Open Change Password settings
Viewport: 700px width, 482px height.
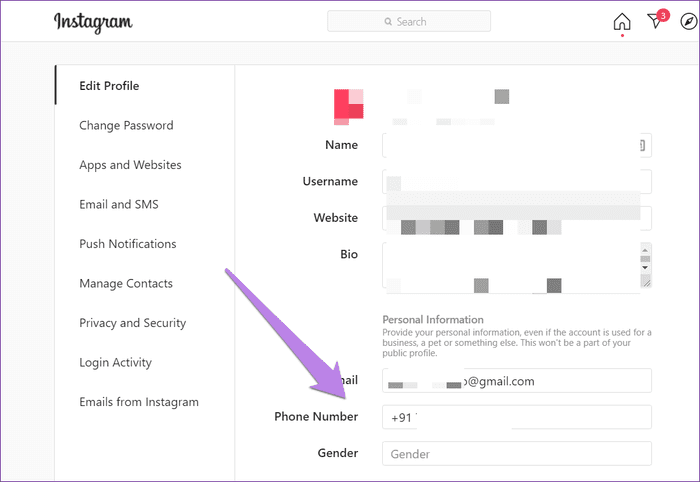coord(126,125)
